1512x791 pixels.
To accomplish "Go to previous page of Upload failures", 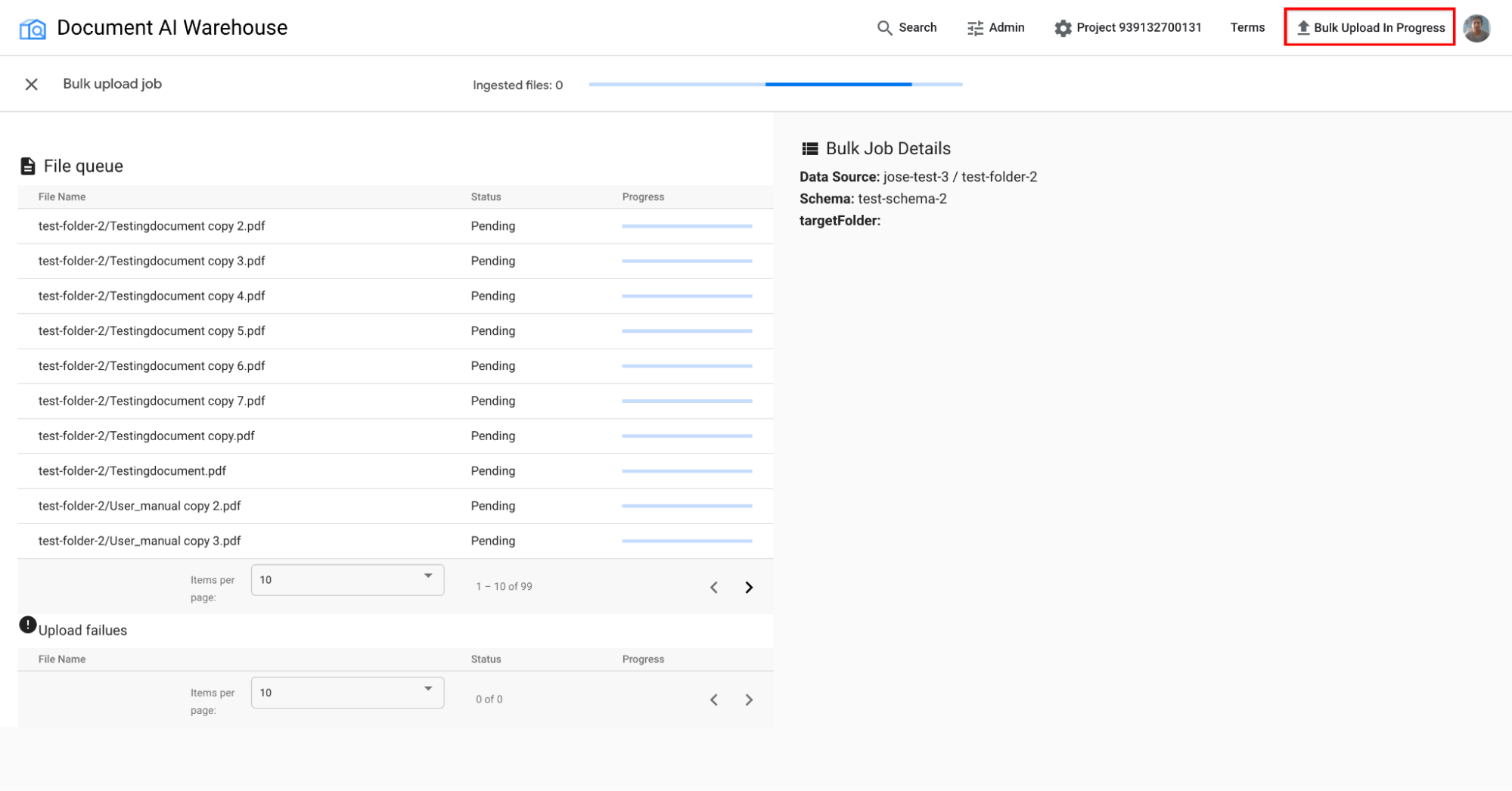I will (713, 699).
